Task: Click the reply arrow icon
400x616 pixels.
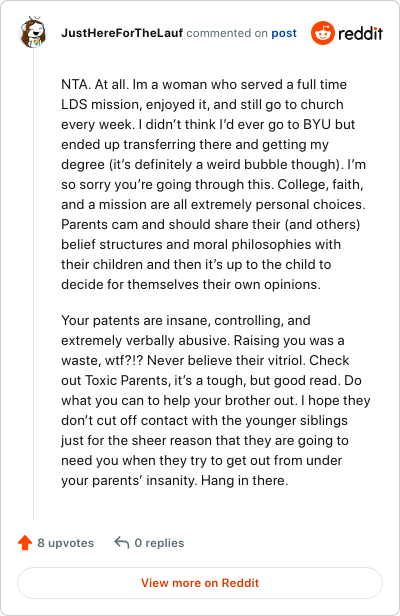Action: [121, 543]
